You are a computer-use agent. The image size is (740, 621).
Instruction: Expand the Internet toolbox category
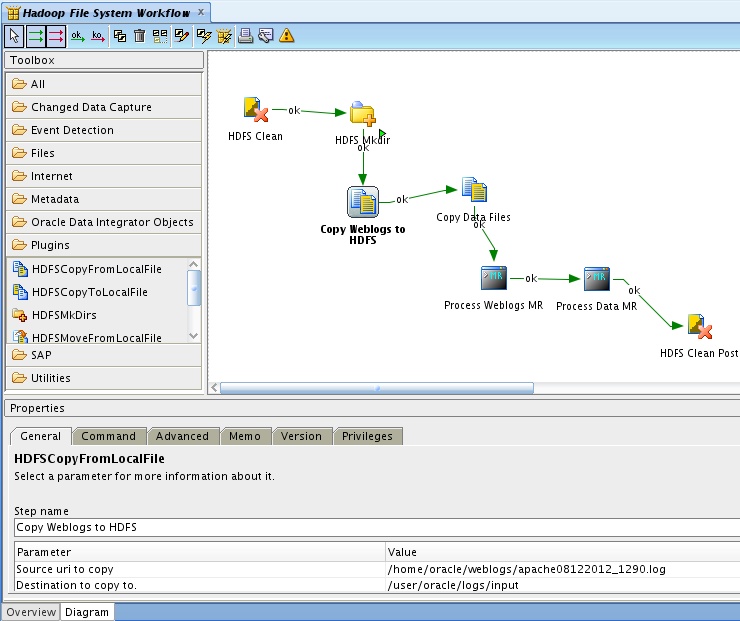point(104,176)
